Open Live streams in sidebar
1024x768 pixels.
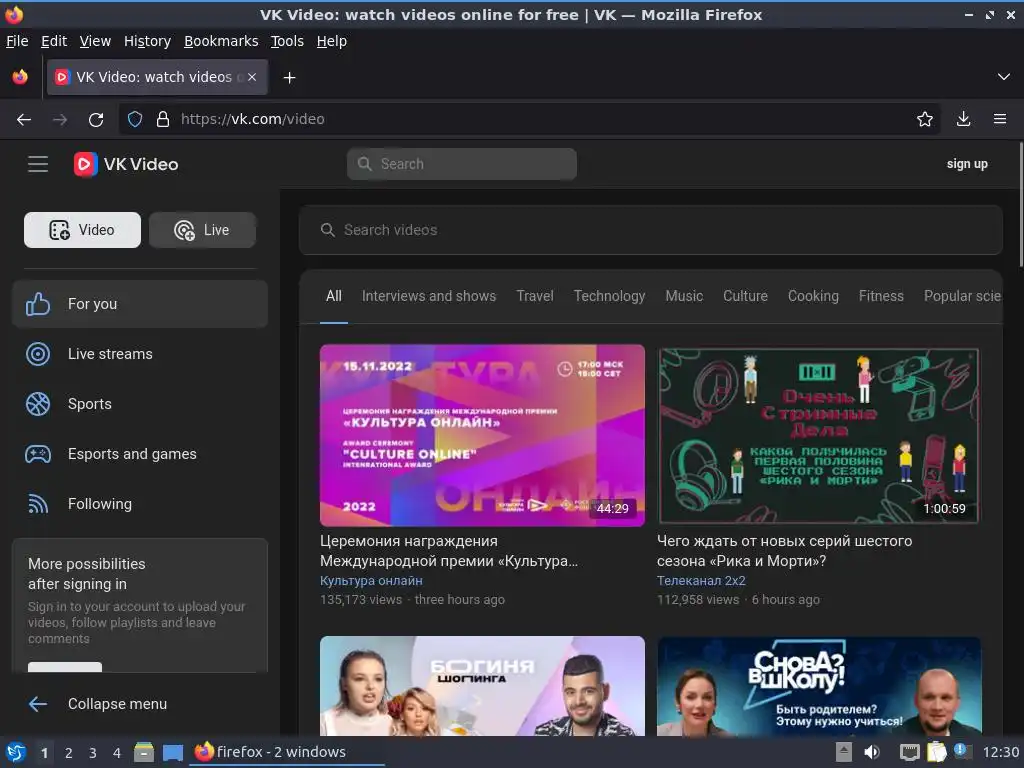(x=140, y=354)
